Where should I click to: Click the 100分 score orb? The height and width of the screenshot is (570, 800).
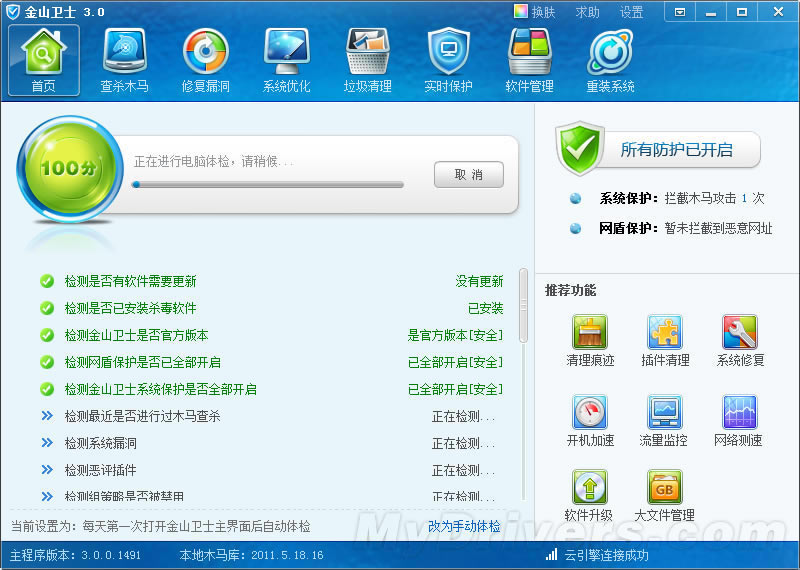tap(70, 168)
